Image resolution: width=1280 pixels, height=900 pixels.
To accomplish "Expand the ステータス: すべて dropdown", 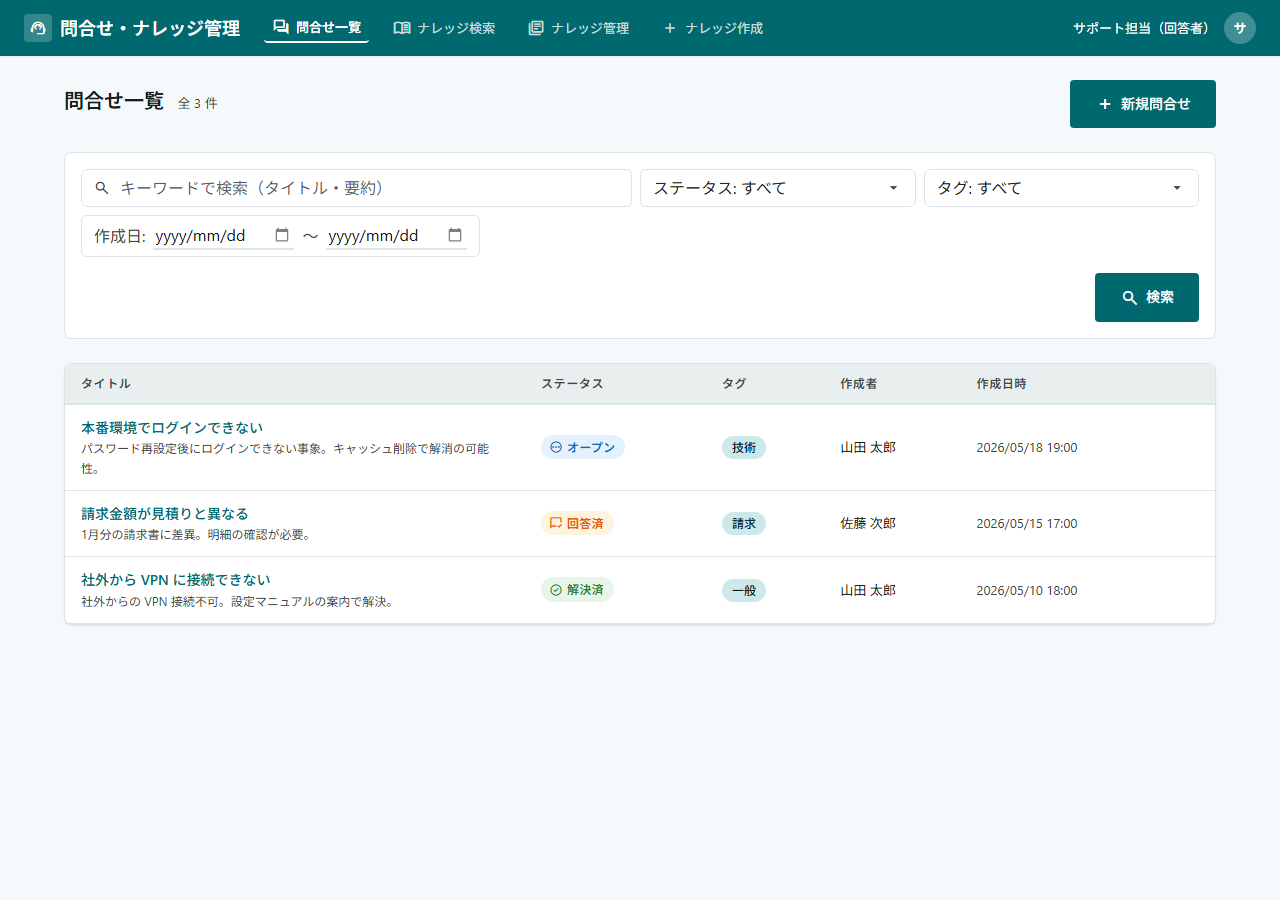I will coord(778,188).
